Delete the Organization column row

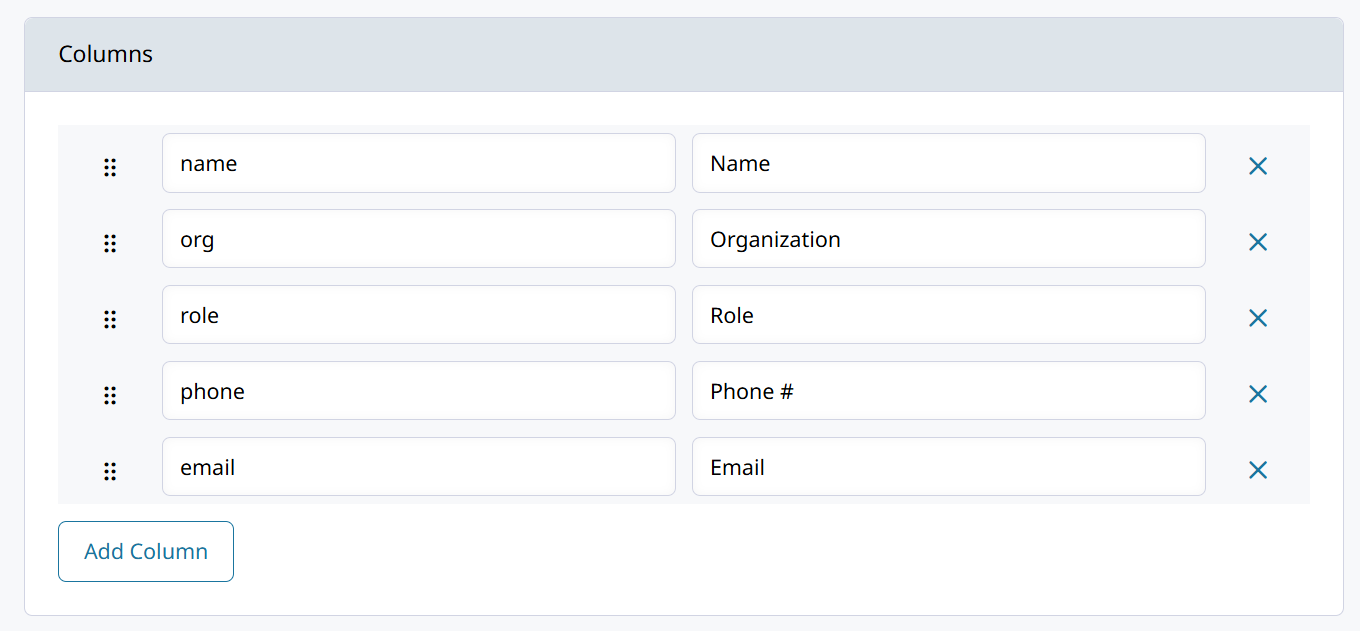click(x=1258, y=242)
